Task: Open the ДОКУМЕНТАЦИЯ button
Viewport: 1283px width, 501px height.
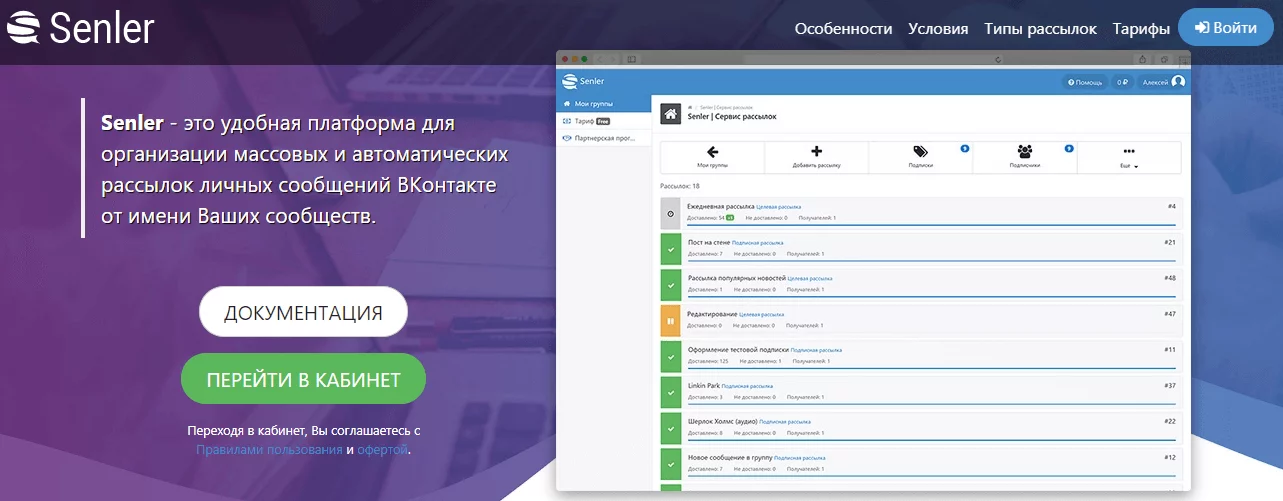Action: click(x=303, y=312)
